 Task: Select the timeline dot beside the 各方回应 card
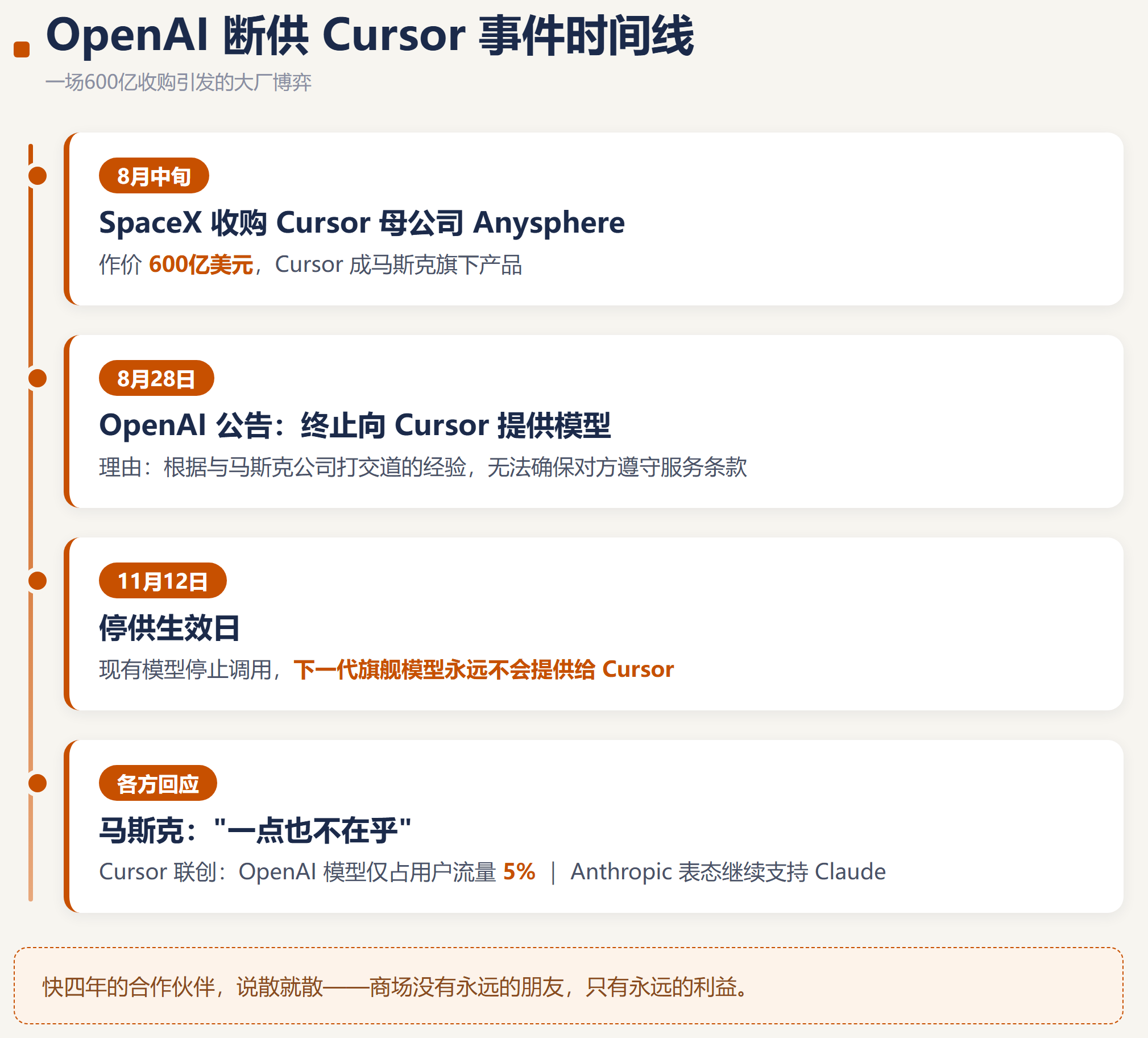(38, 783)
